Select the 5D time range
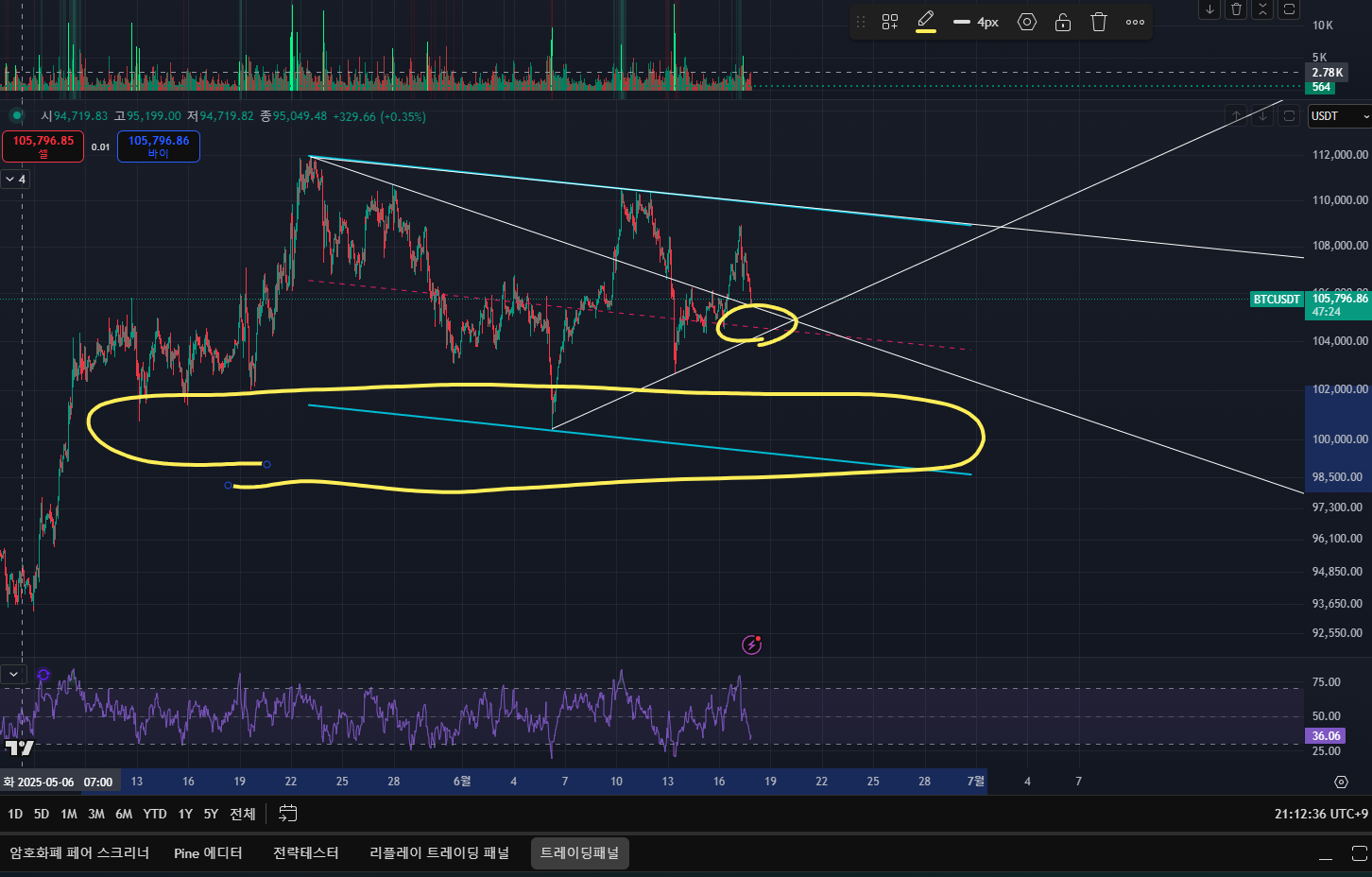 42,814
